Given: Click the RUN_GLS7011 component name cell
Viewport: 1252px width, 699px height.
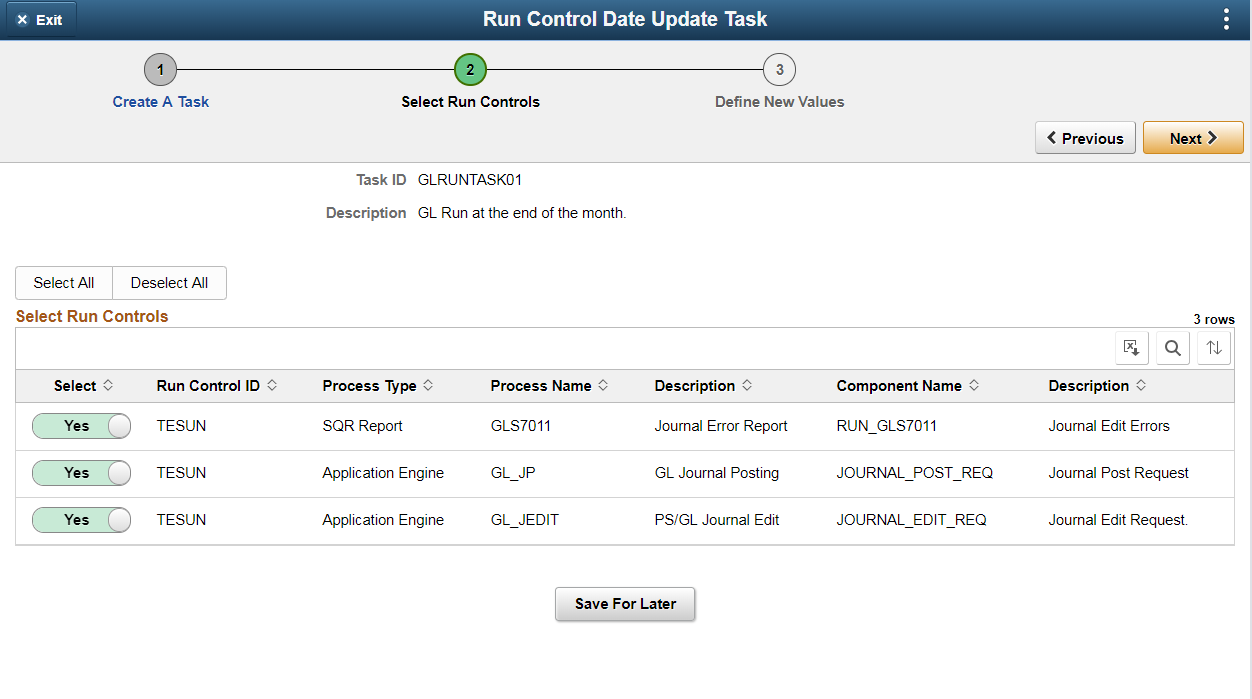Looking at the screenshot, I should pyautogui.click(x=887, y=426).
